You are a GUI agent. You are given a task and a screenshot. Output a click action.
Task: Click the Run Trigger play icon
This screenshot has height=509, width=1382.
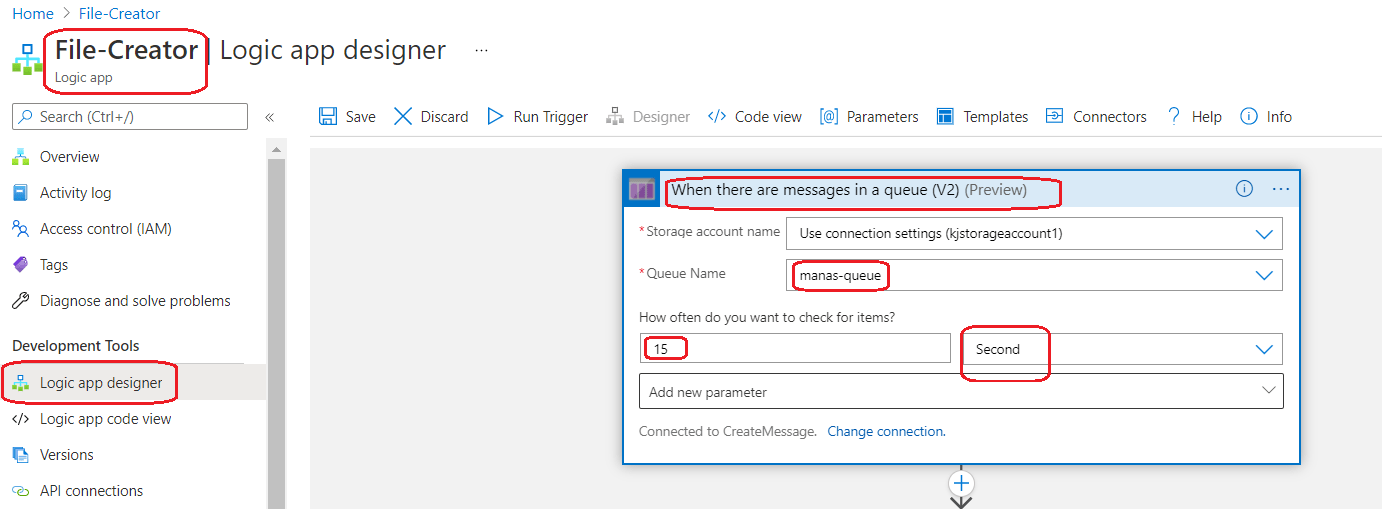[x=495, y=117]
